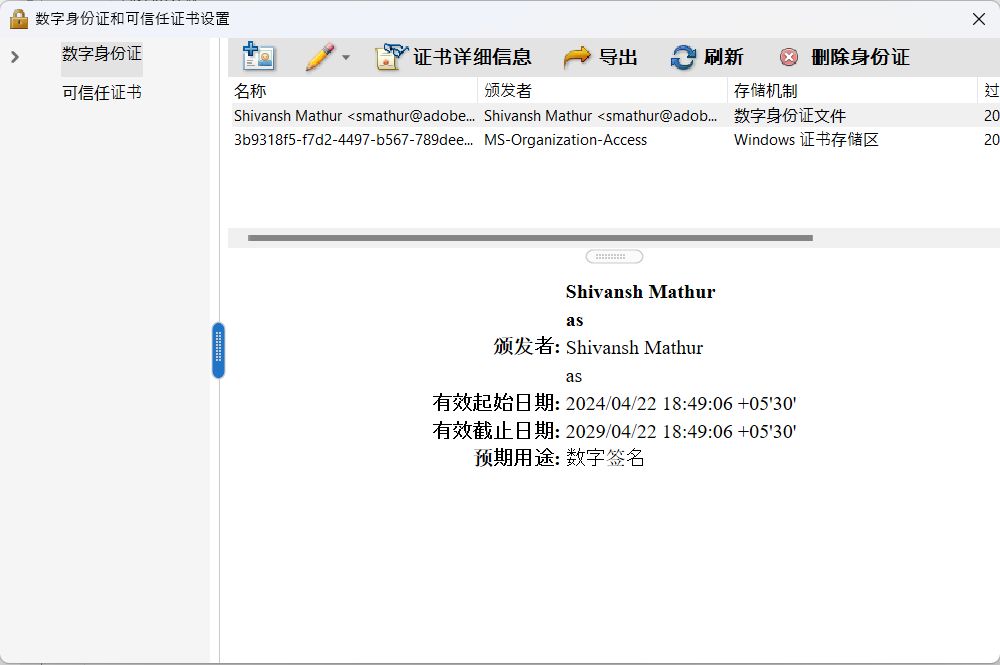Click the certificate icon beside 证书详细信息

tap(388, 57)
